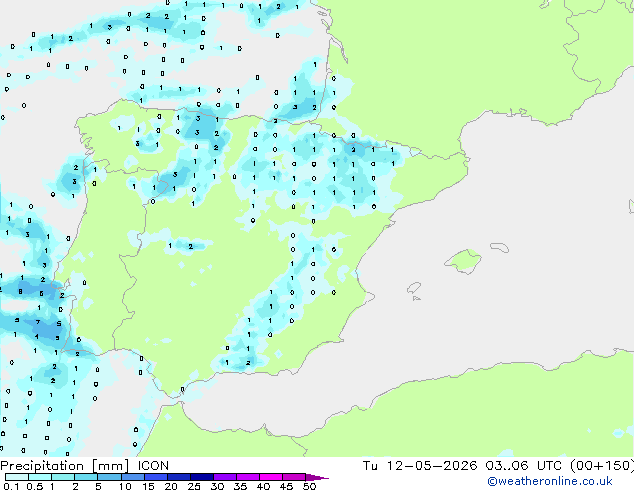Click the '35' legend scale value
The width and height of the screenshot is (634, 490).
click(240, 486)
